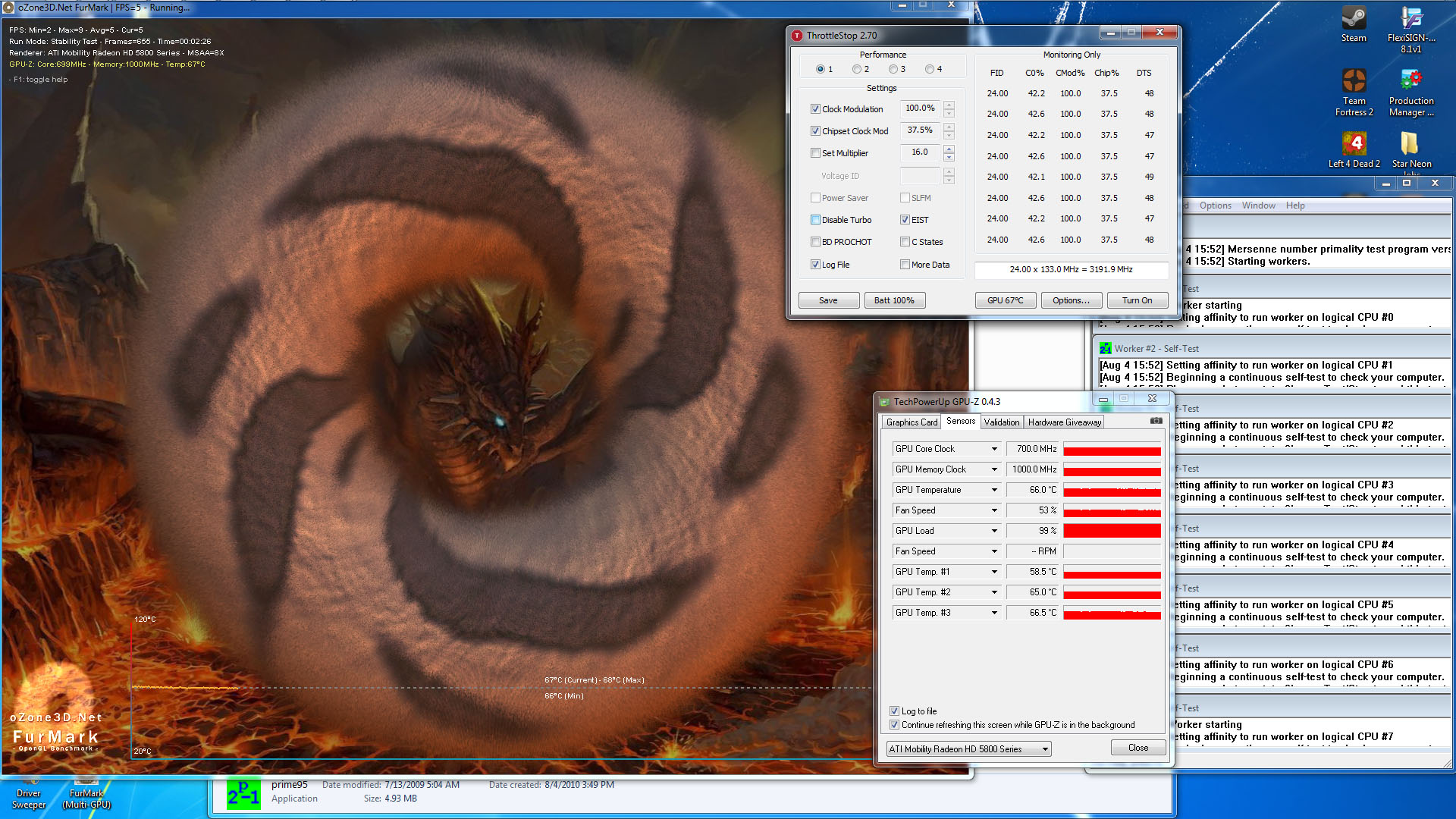1456x819 pixels.
Task: Click the Clock Modulation 100.0% value field
Action: pos(920,108)
